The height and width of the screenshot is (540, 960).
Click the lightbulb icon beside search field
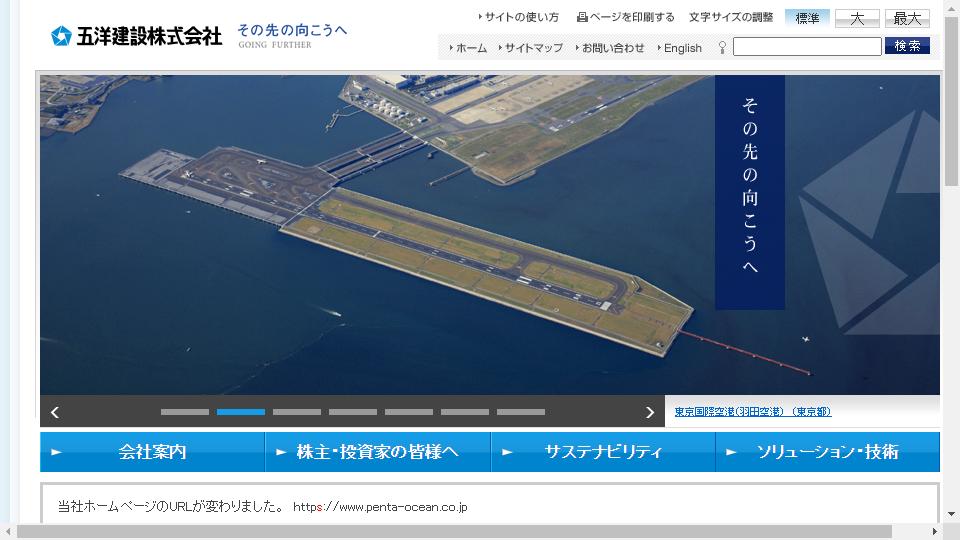(722, 47)
